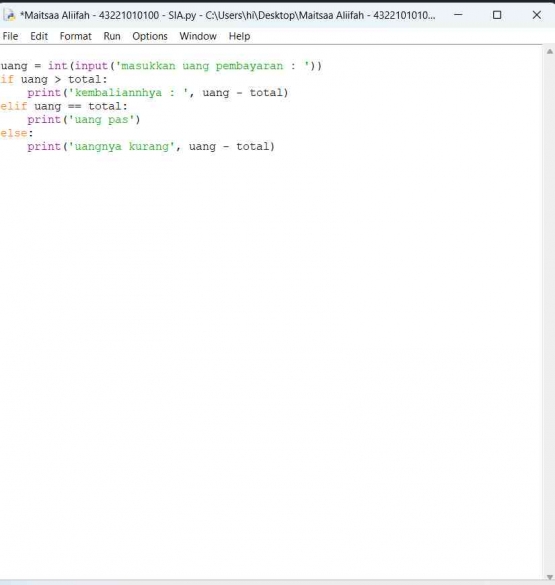Open the File menu
Viewport: 555px width, 585px height.
10,36
